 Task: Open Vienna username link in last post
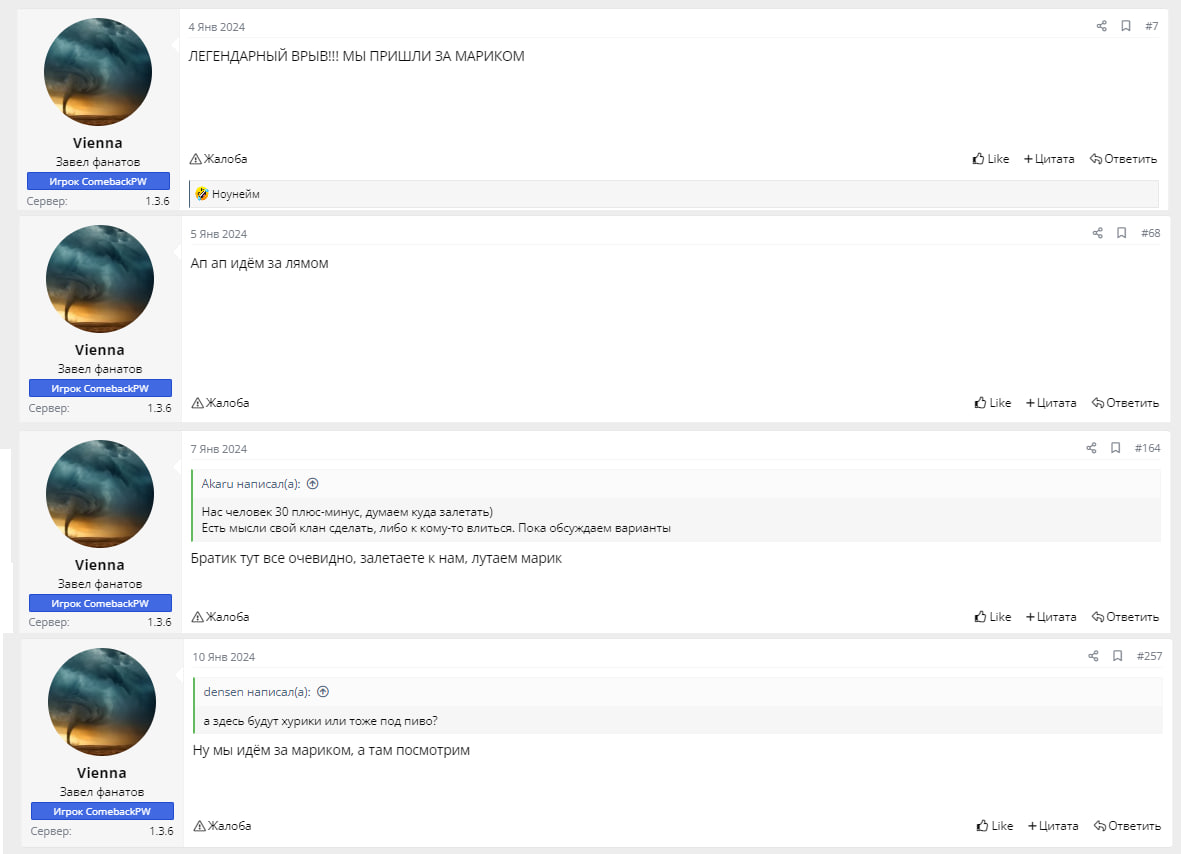[102, 773]
